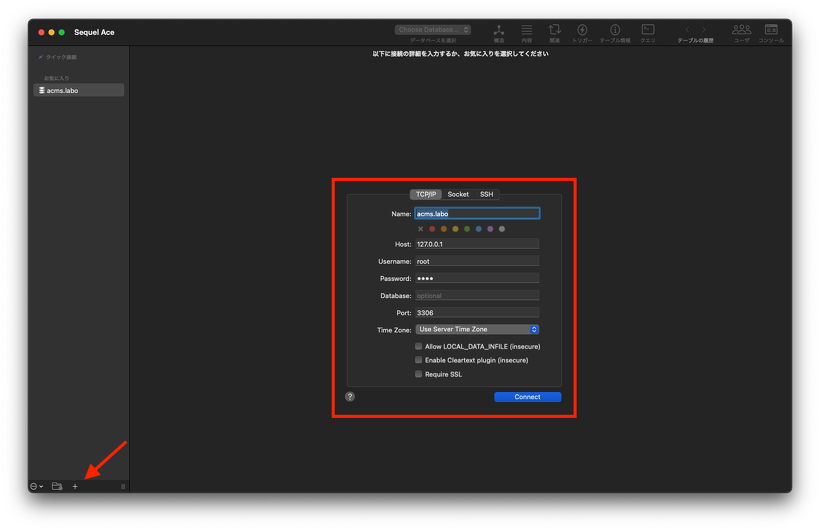Click the new folder icon in sidebar footer
This screenshot has width=820, height=530.
57,486
